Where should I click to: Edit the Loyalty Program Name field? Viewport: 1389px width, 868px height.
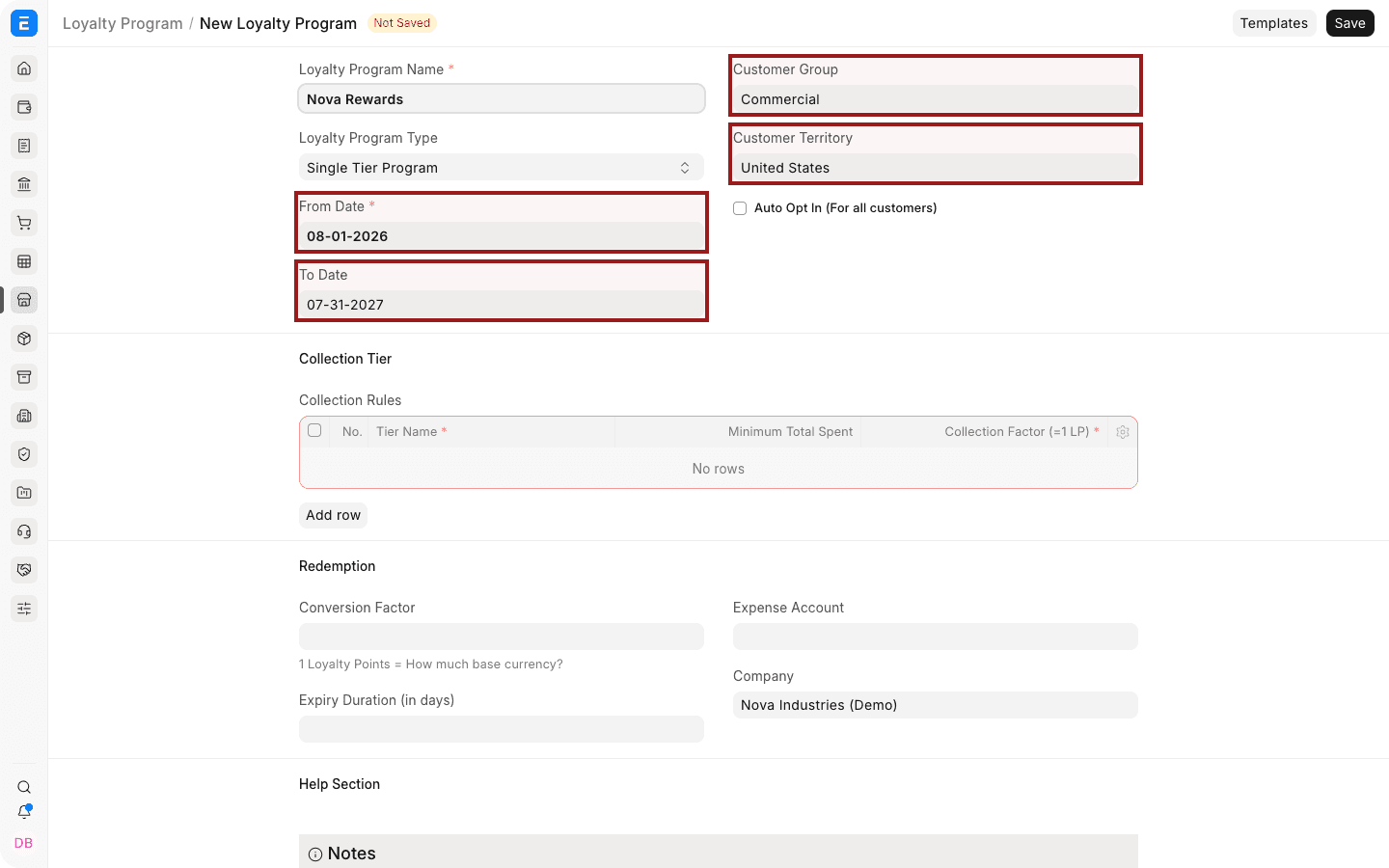click(x=502, y=99)
